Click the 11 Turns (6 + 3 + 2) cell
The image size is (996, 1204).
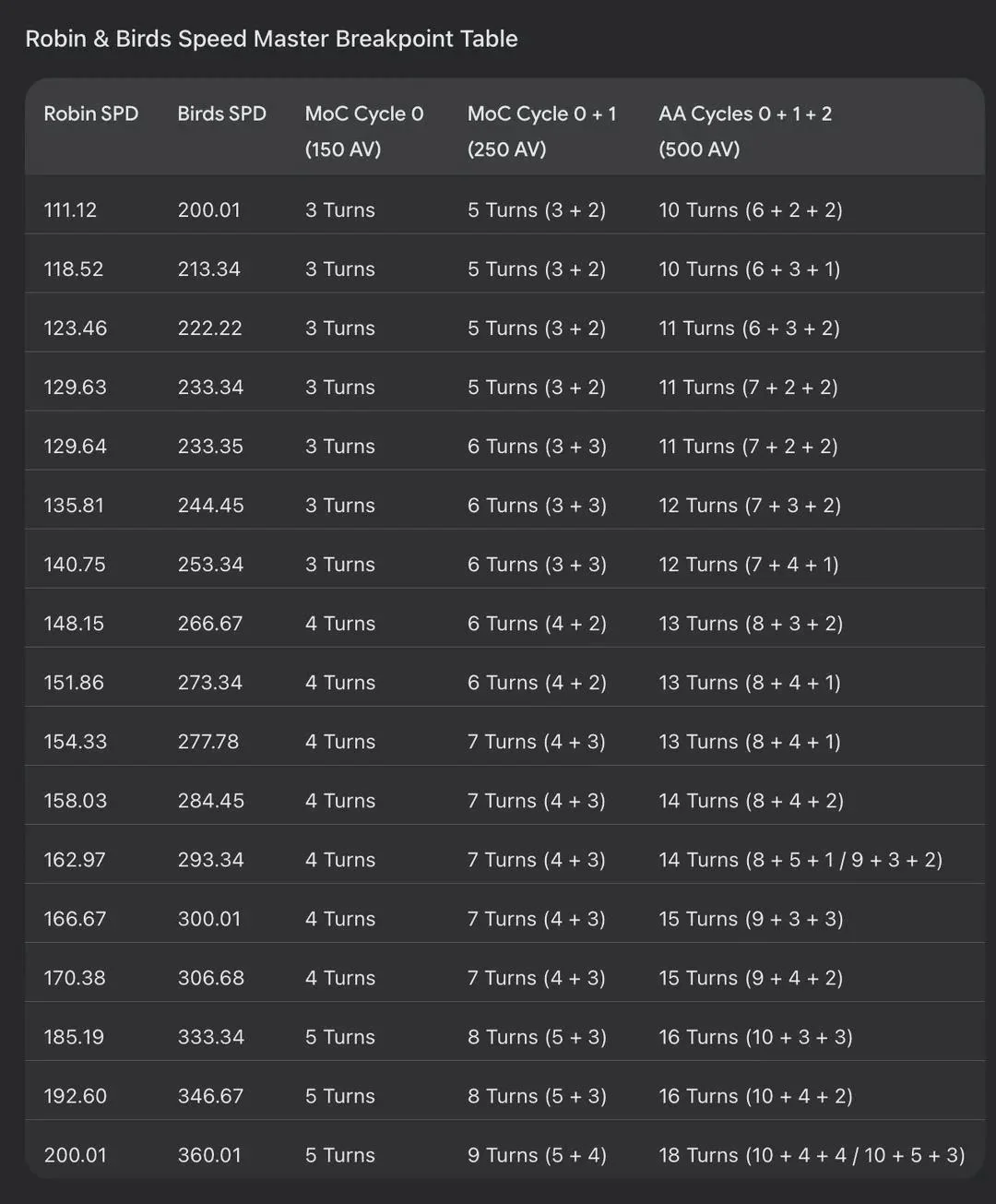point(749,328)
